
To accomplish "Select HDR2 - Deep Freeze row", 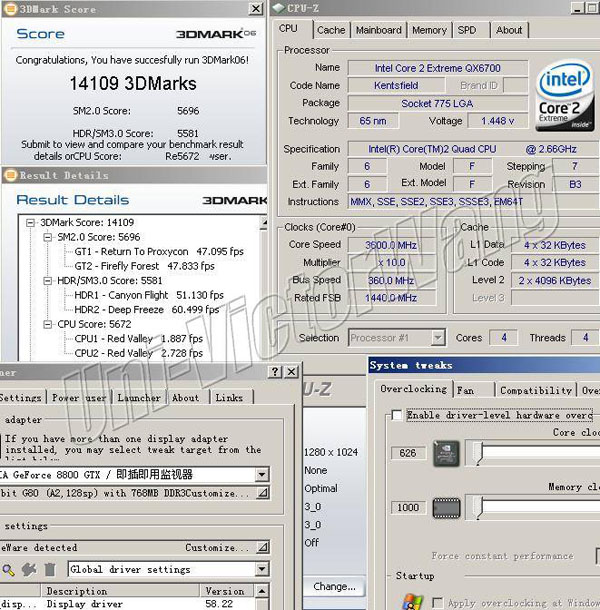I will pos(147,310).
